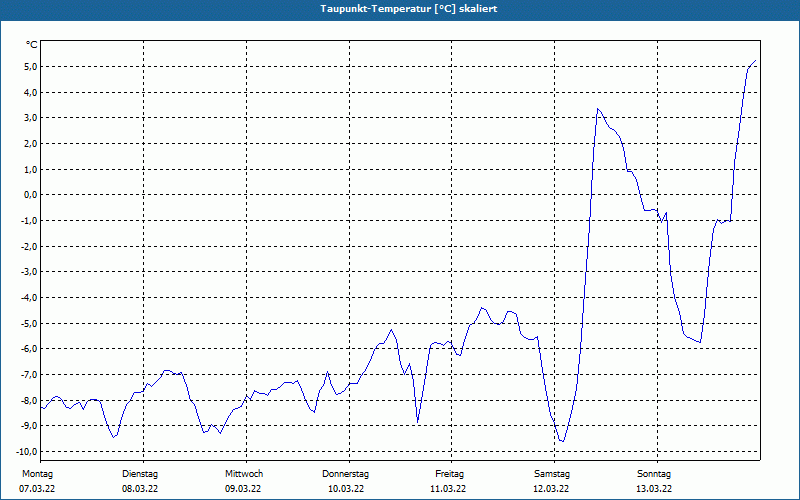Select the -1,0 y-axis label
This screenshot has height=500, width=800.
click(28, 220)
